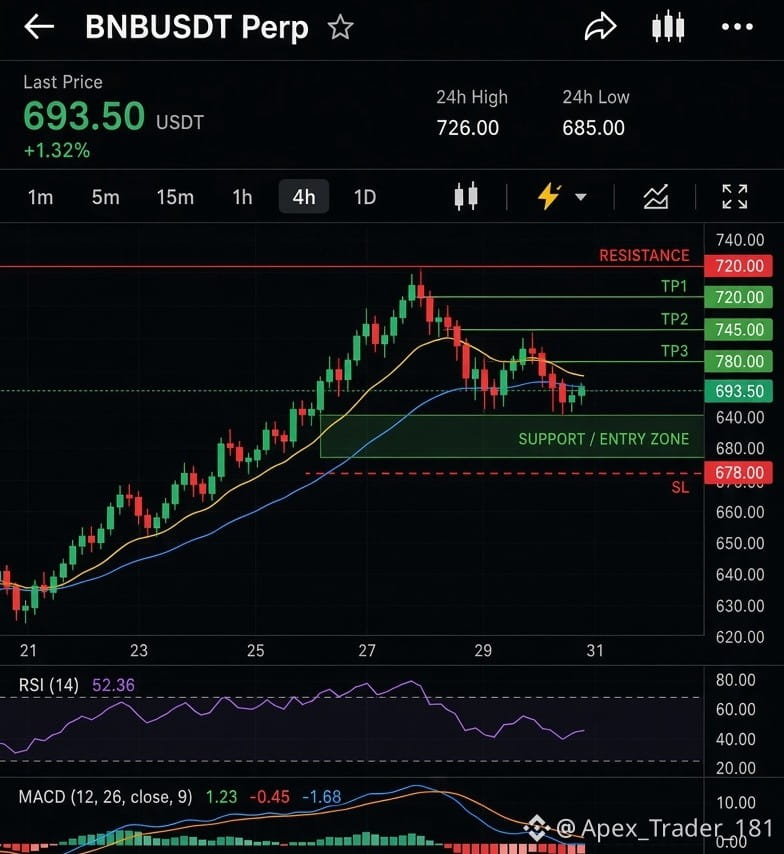Click the MACD value -0.45

pos(270,797)
